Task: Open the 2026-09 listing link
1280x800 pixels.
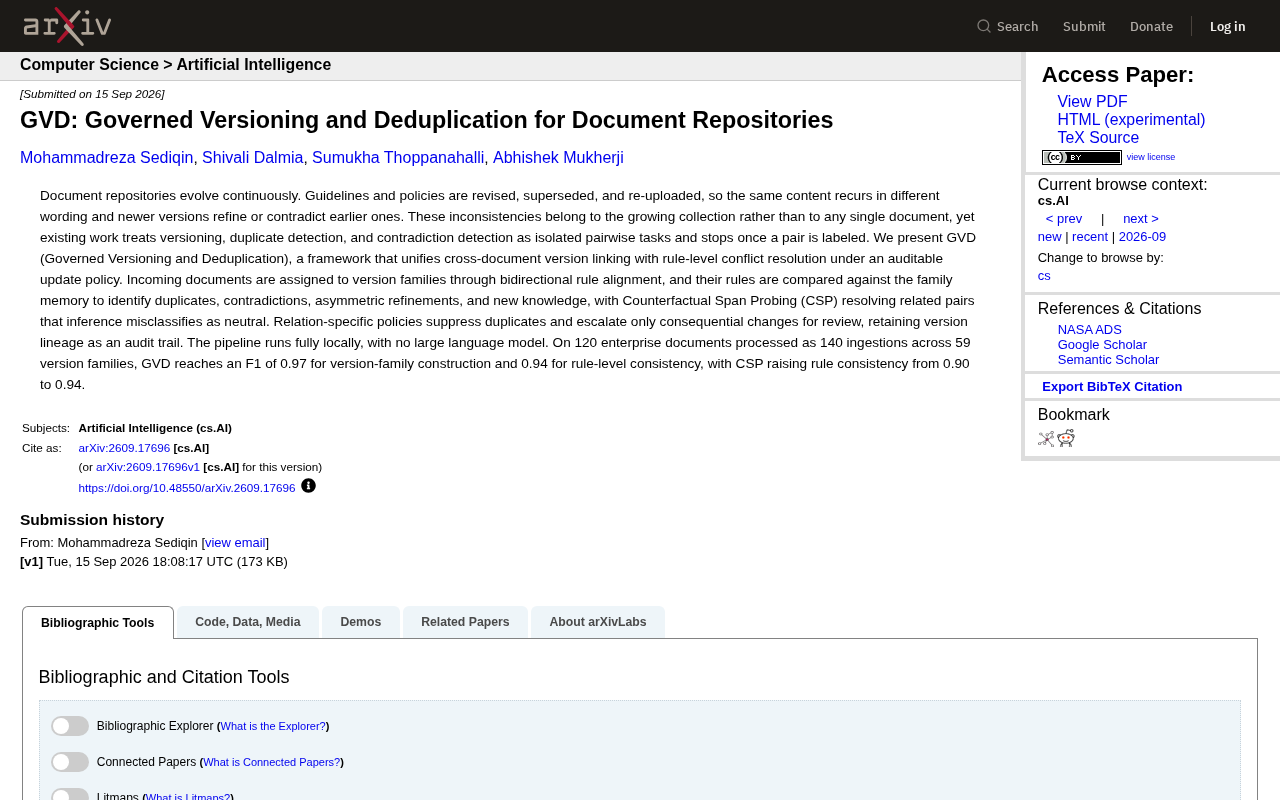Action: pos(1142,237)
